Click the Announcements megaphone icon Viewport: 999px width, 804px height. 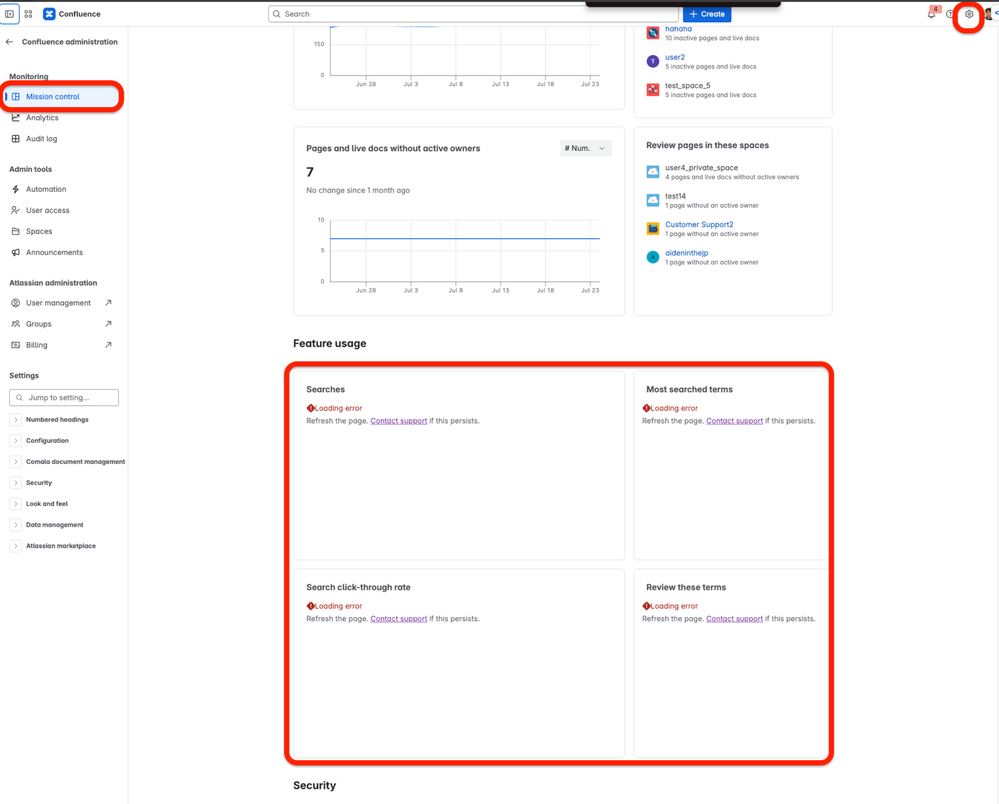(x=16, y=252)
